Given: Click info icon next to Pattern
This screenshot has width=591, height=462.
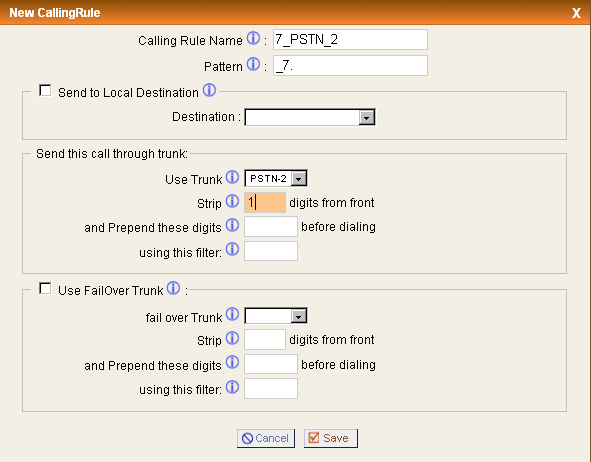Looking at the screenshot, I should 253,64.
